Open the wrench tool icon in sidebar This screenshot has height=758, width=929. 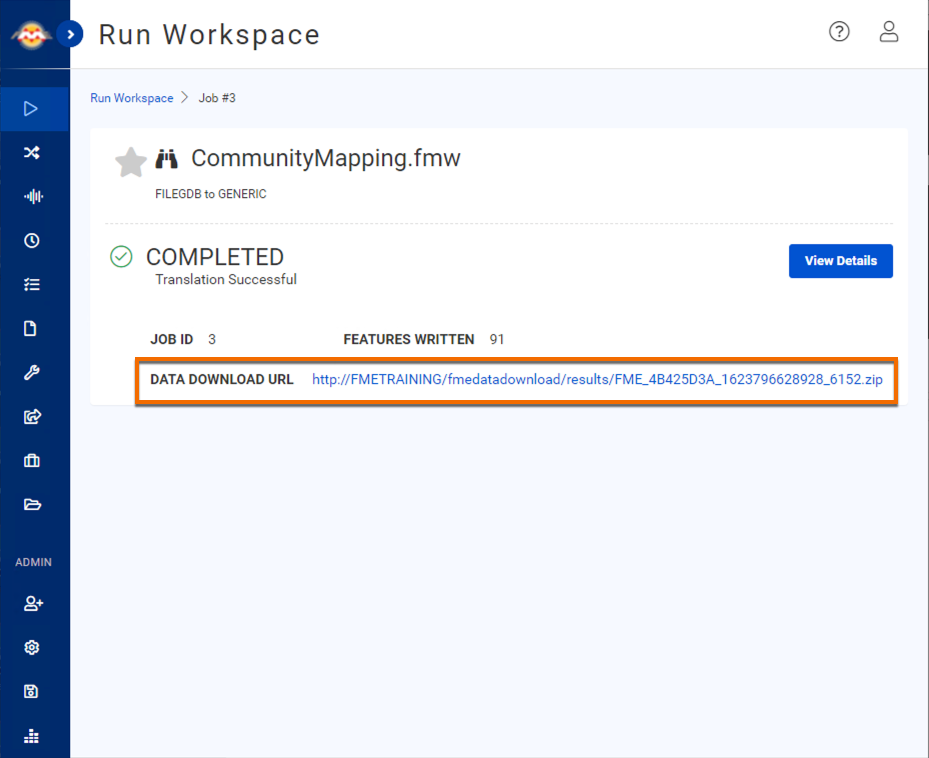31,372
